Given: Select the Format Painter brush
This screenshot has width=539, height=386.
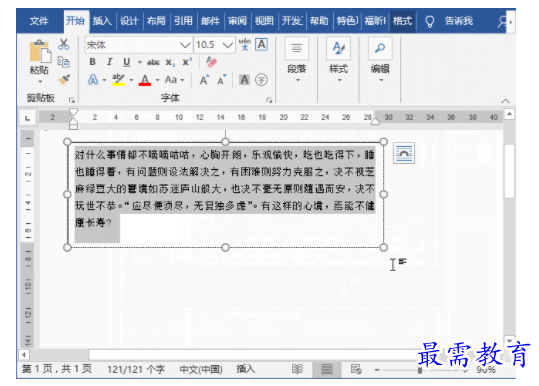Looking at the screenshot, I should pyautogui.click(x=64, y=79).
